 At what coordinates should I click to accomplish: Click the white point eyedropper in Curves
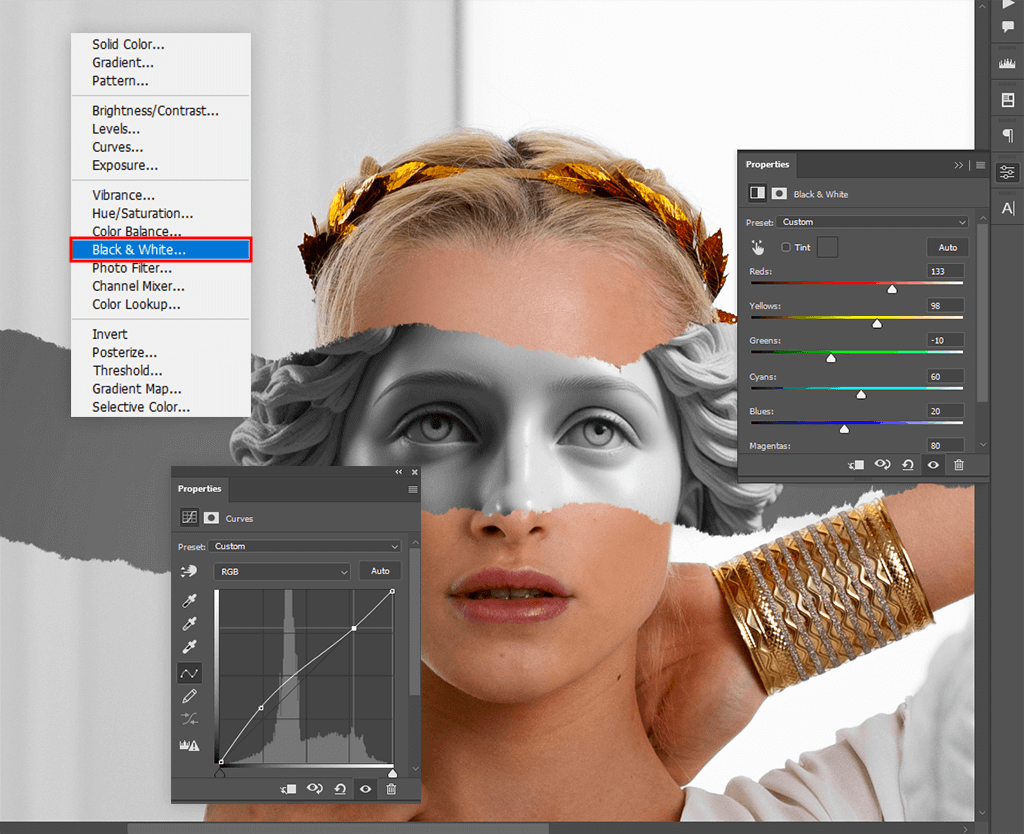(x=189, y=647)
